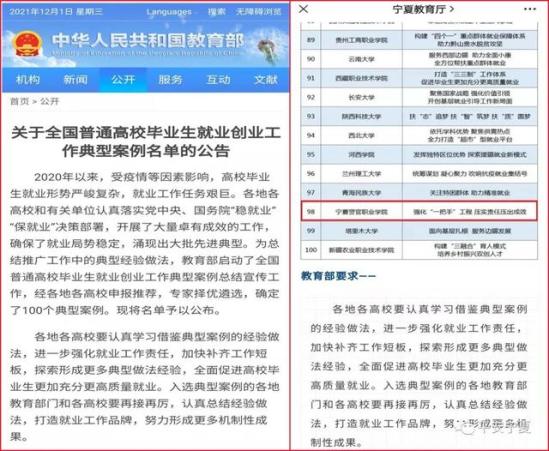The height and width of the screenshot is (451, 549).
Task: Enable 无障碍浏览 accessibility mode
Action: tap(258, 12)
